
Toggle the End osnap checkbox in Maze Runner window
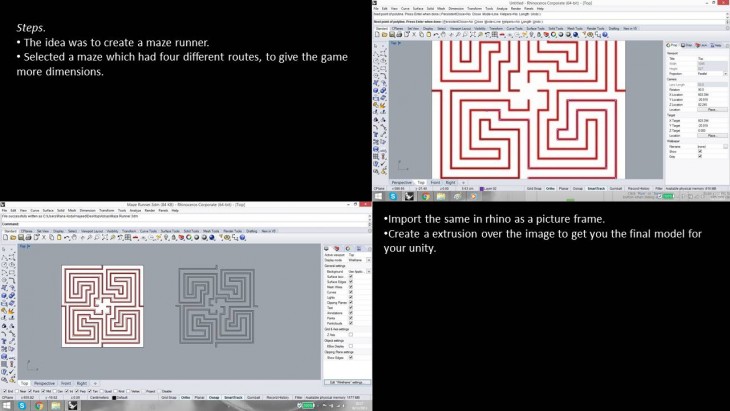[x=4, y=391]
